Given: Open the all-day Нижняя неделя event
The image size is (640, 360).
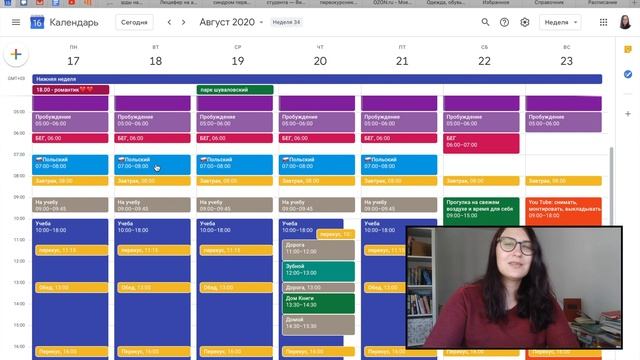Looking at the screenshot, I should coord(317,79).
